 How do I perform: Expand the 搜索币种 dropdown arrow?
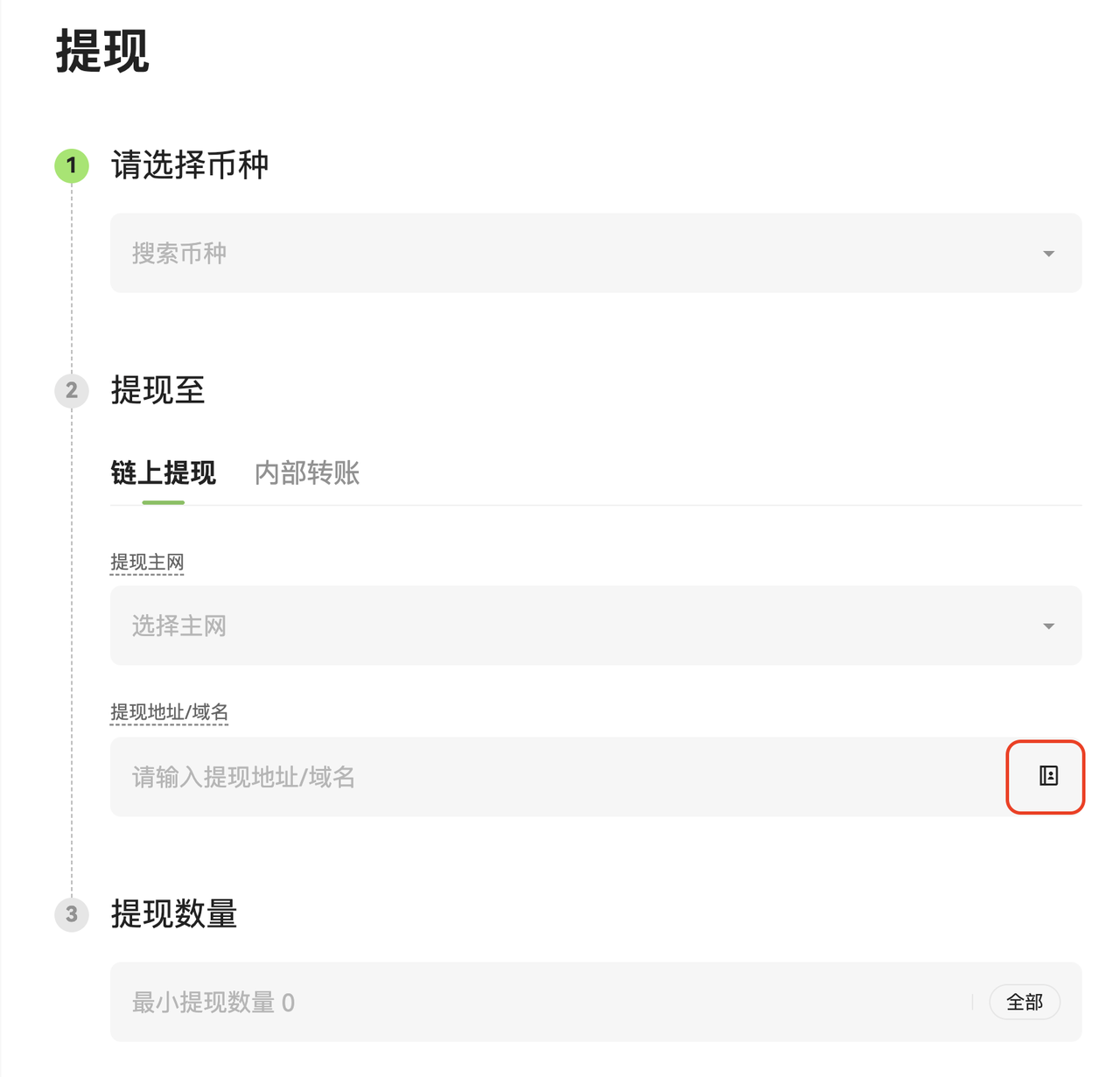click(1048, 254)
